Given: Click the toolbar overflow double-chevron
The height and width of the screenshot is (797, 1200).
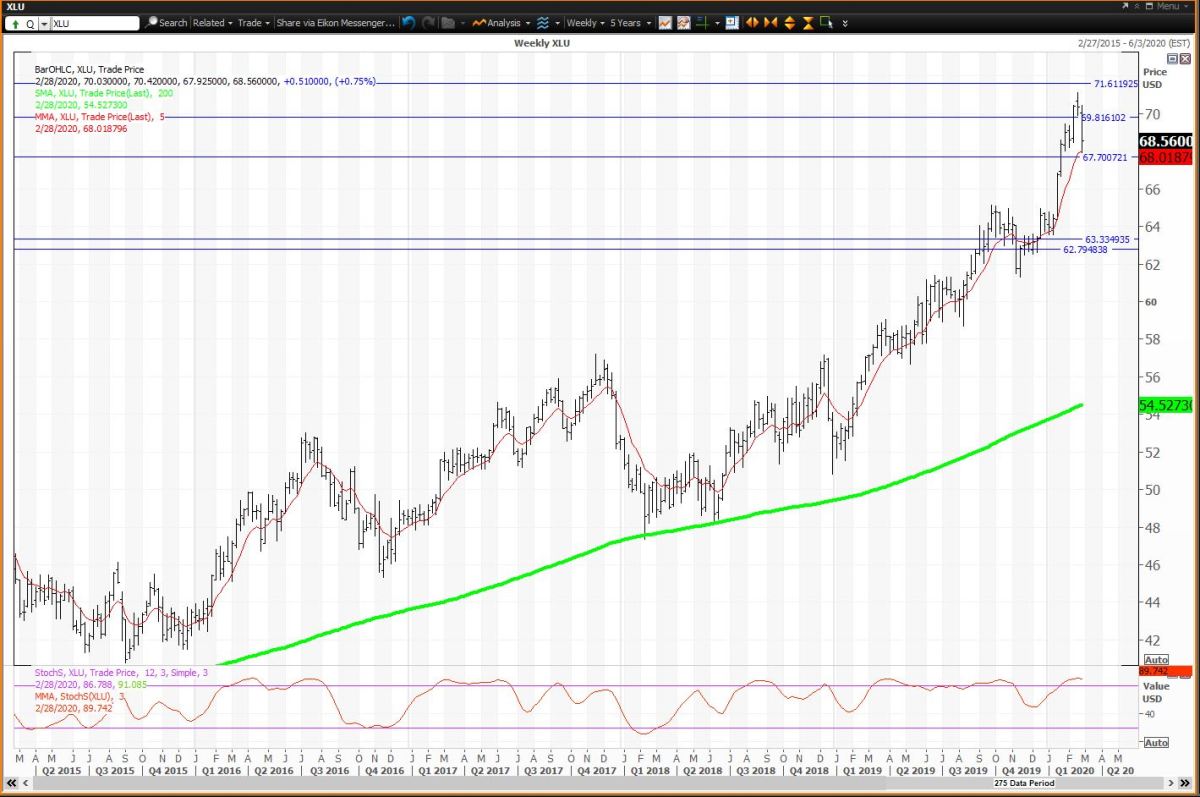Looking at the screenshot, I should pos(845,22).
